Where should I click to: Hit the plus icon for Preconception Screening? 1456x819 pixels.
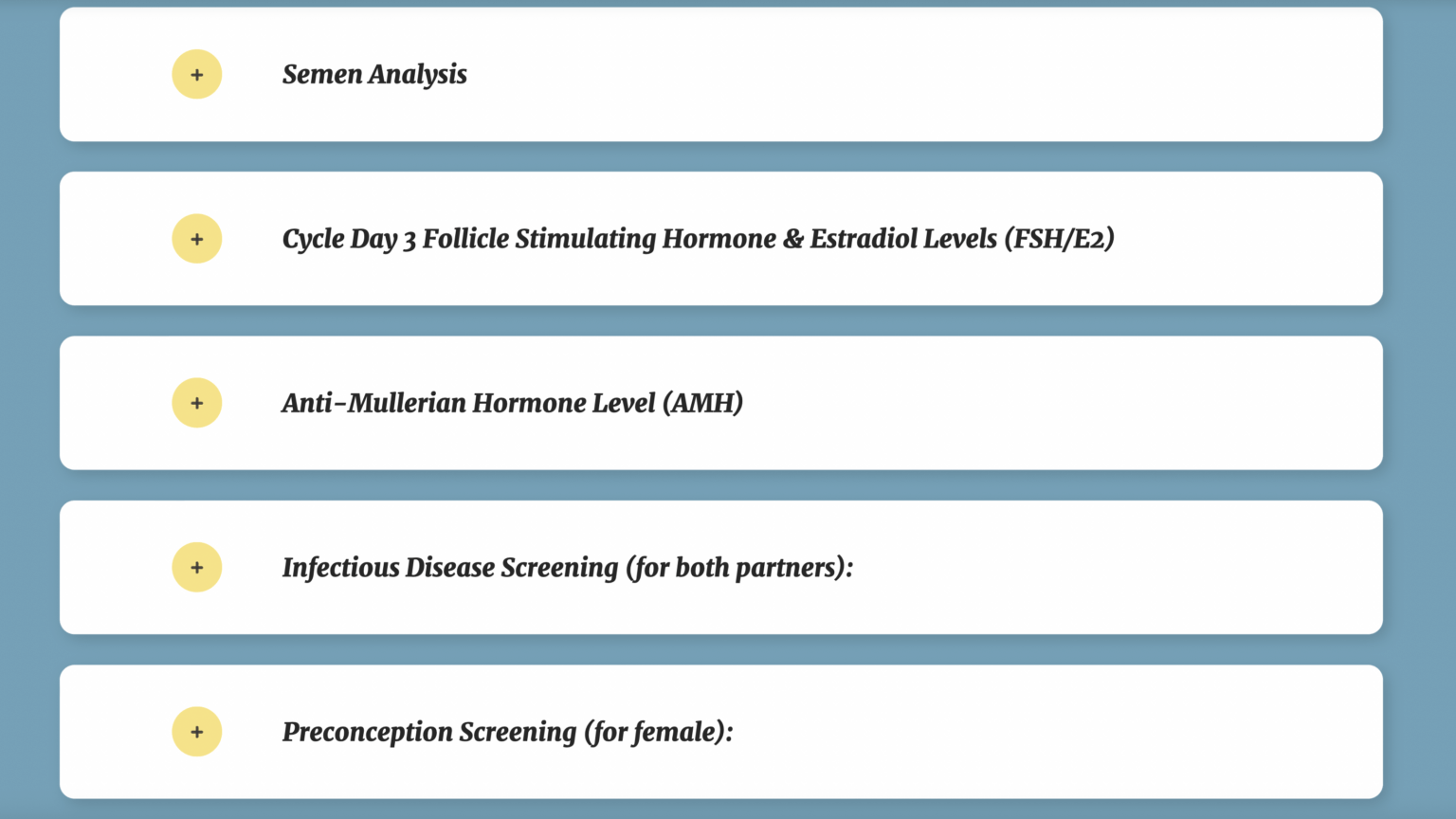[x=197, y=732]
